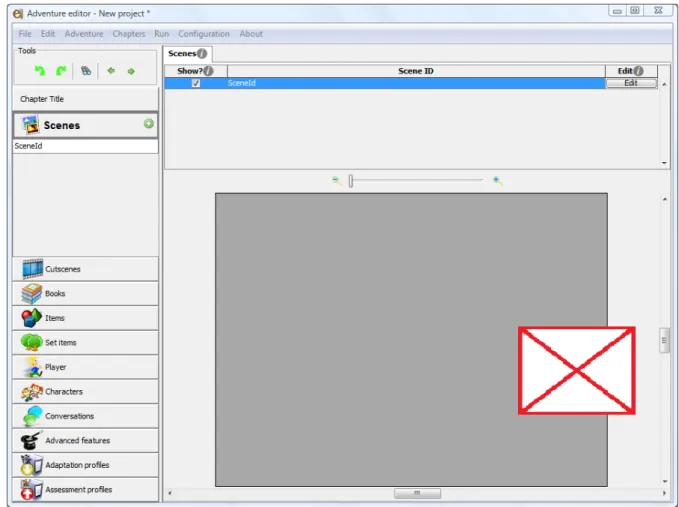Click the Edit button for SceneId row

631,83
